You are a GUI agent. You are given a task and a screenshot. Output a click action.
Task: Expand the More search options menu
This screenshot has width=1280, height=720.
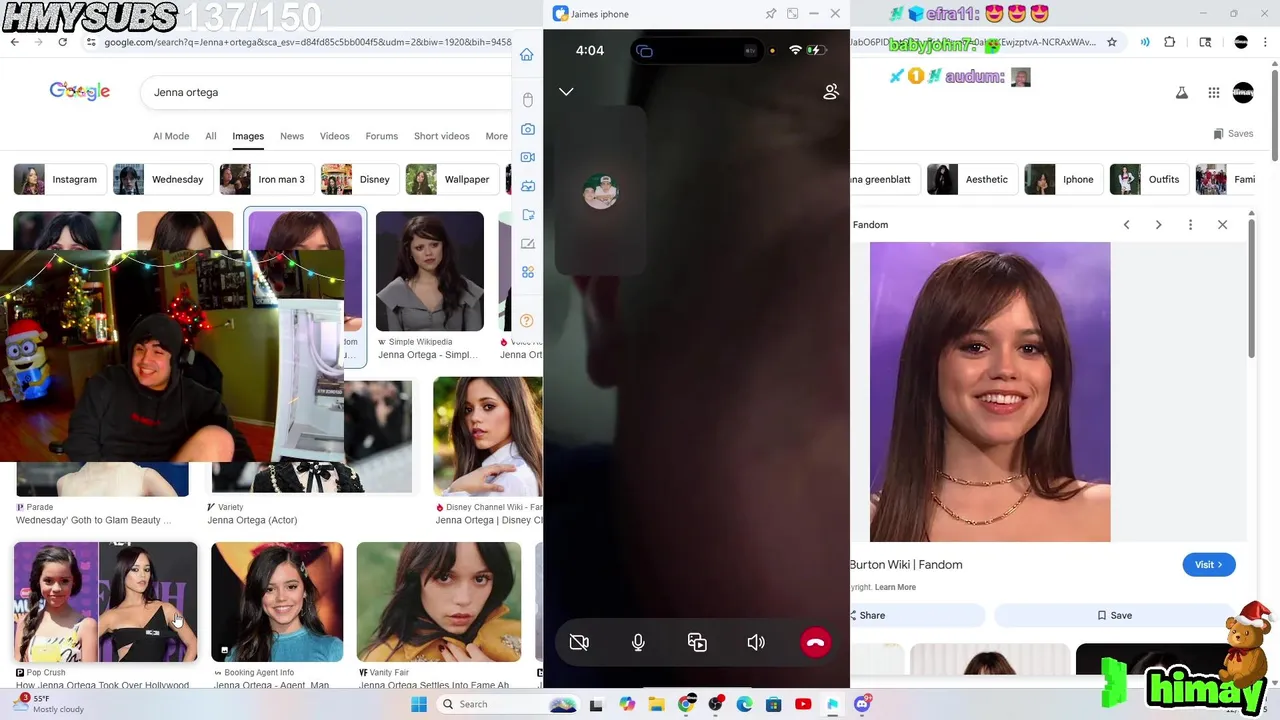(496, 136)
